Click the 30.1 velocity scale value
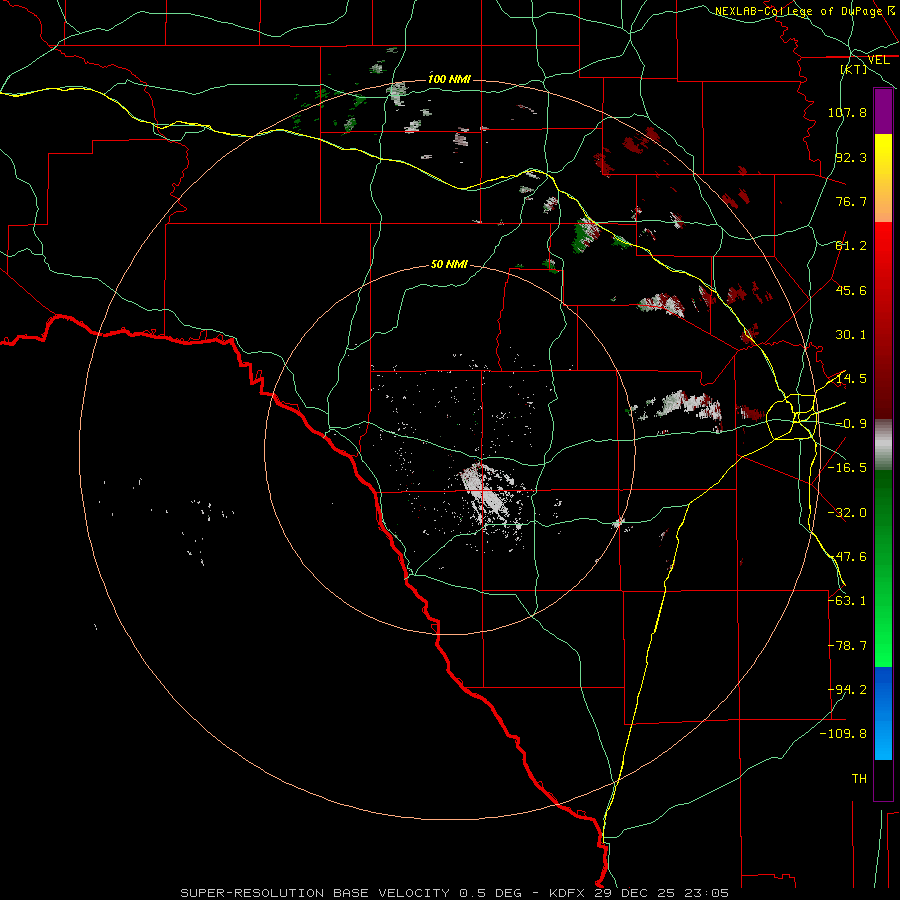900x900 pixels. pyautogui.click(x=851, y=335)
